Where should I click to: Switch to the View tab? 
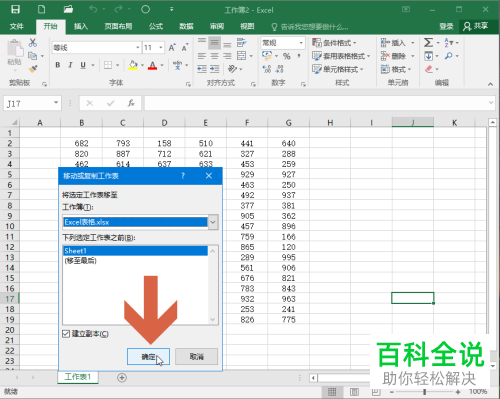point(247,26)
